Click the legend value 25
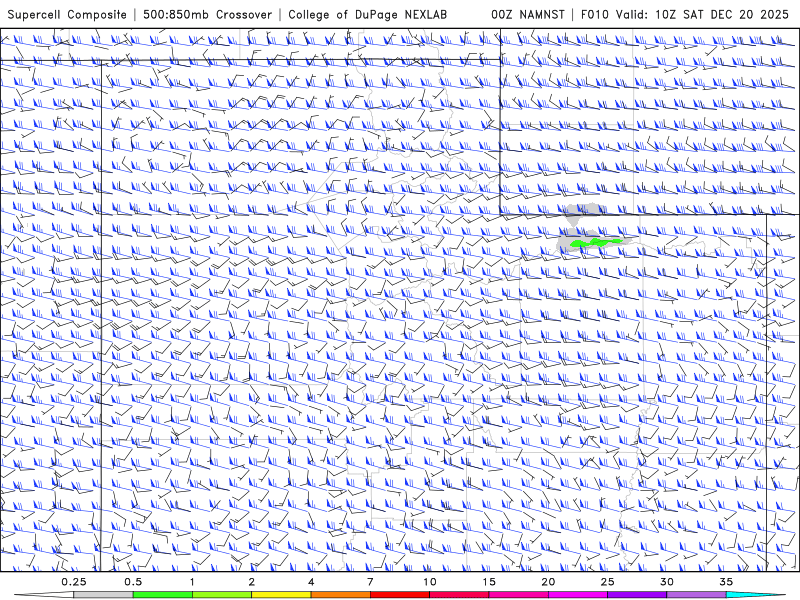Viewport: 800px width, 600px height. tap(608, 582)
